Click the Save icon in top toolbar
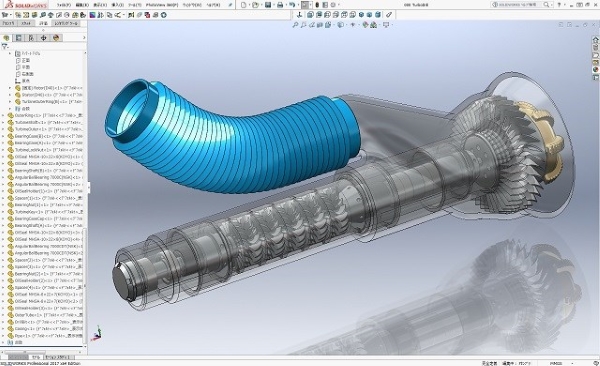This screenshot has height=366, width=600. point(268,5)
